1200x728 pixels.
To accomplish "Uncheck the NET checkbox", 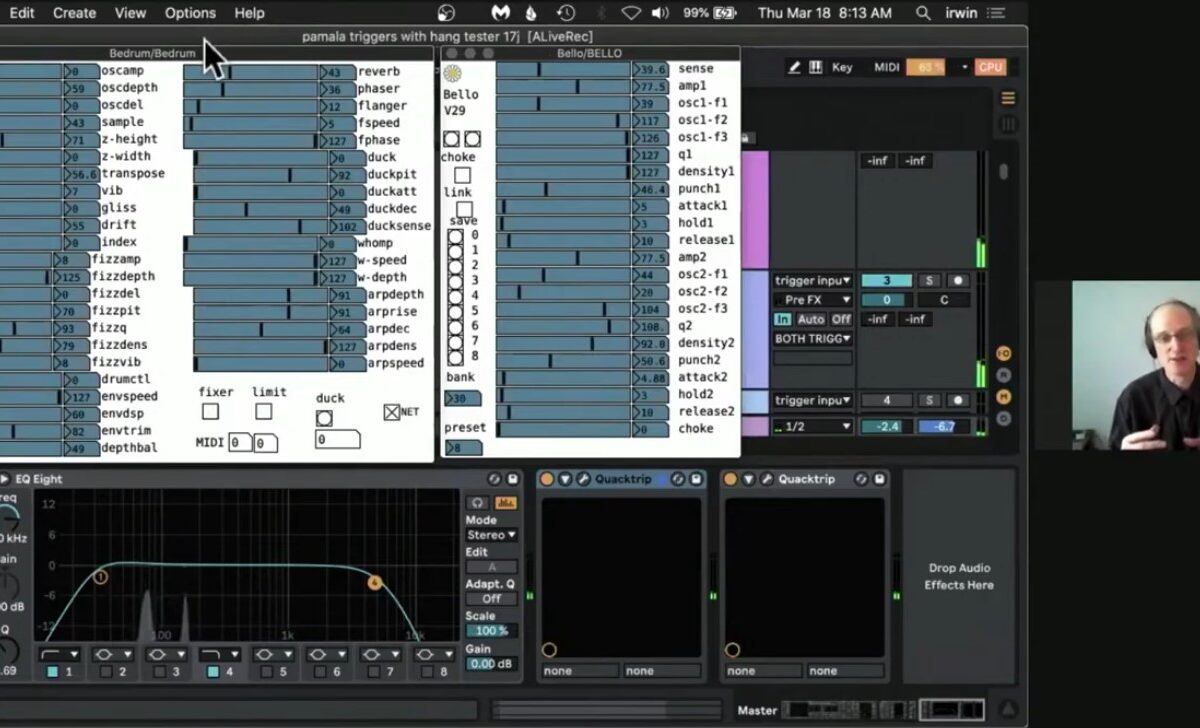I will [392, 411].
